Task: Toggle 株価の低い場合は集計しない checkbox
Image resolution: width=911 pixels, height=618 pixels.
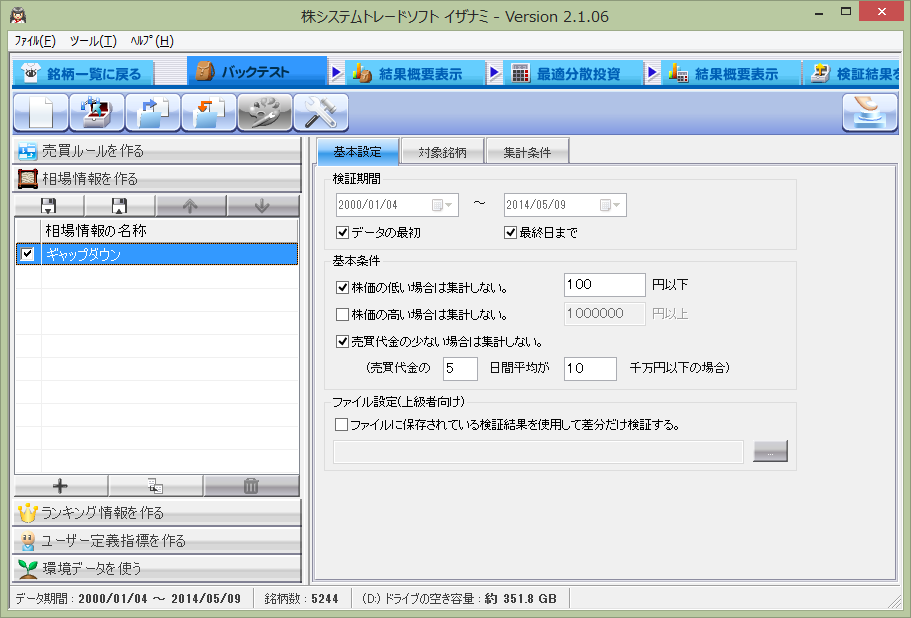Action: click(x=342, y=288)
